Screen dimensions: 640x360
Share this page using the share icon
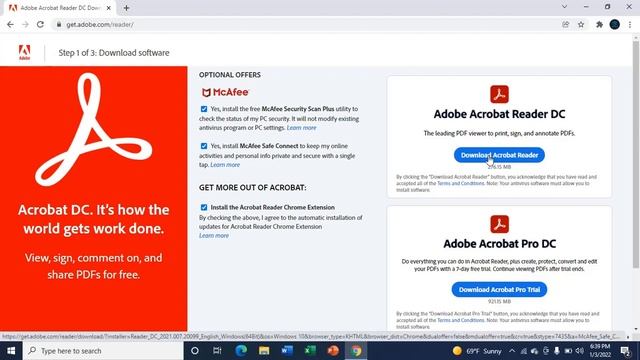tap(566, 24)
